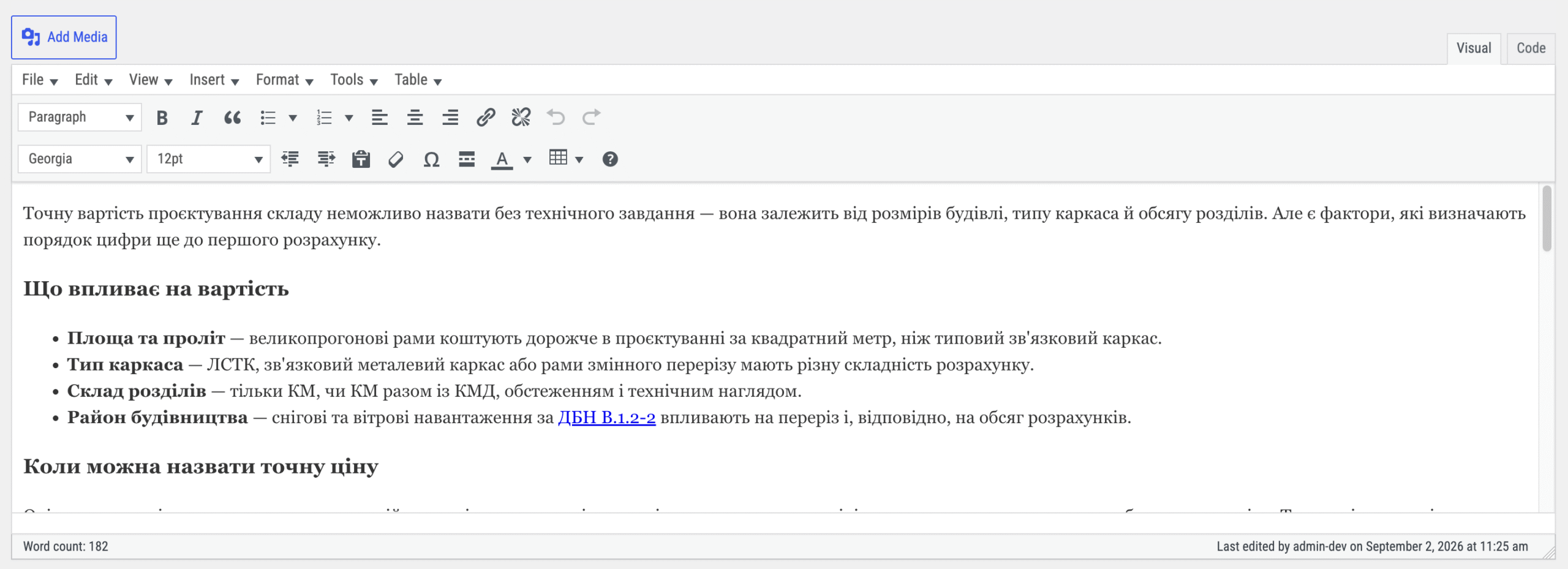This screenshot has height=569, width=1568.
Task: Open special character Omega picker
Action: 431,159
